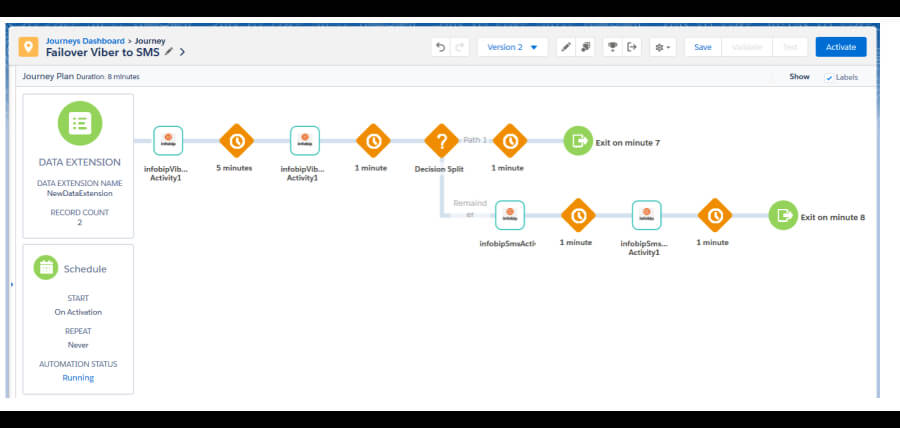
Task: Select the infobipSmsActivity node on the Remainder path
Action: coord(509,215)
